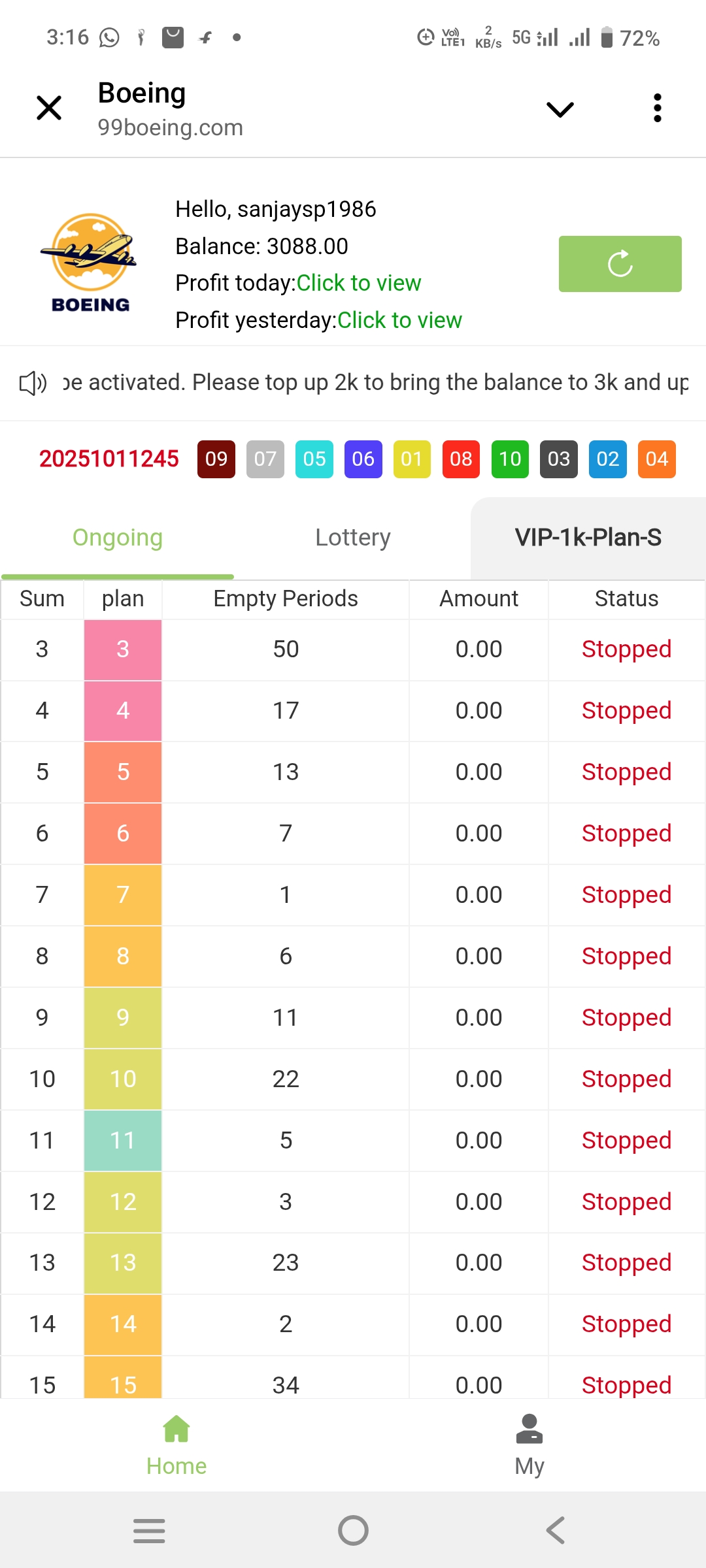The image size is (706, 1568).
Task: Click Stopped status for sum 7
Action: [x=626, y=895]
